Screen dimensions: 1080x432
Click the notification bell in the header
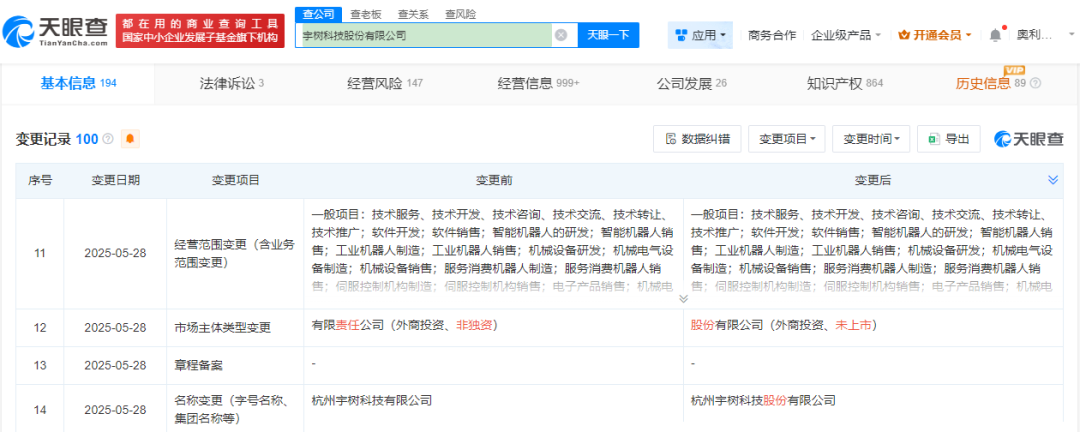pos(995,35)
